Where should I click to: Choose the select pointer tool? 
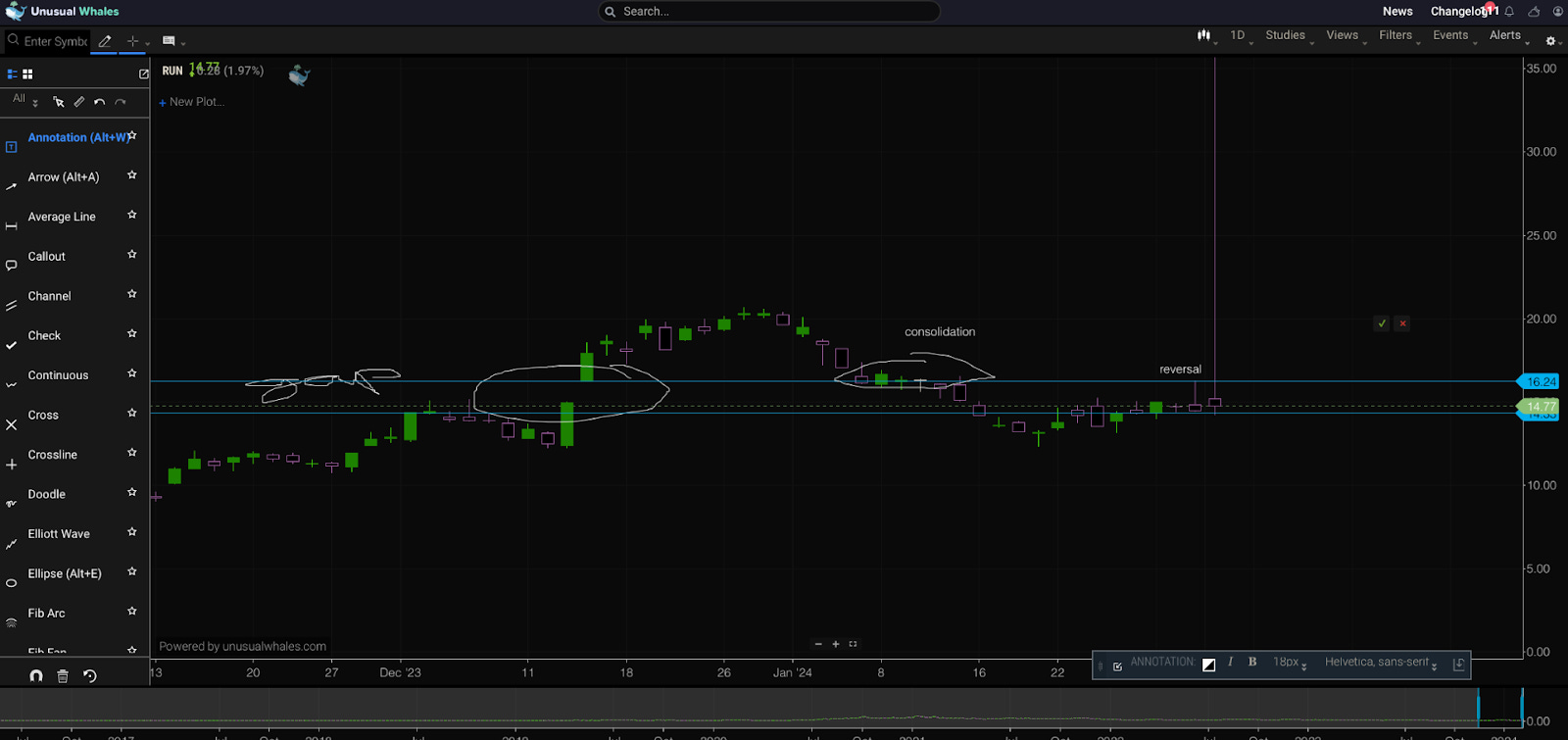[59, 102]
